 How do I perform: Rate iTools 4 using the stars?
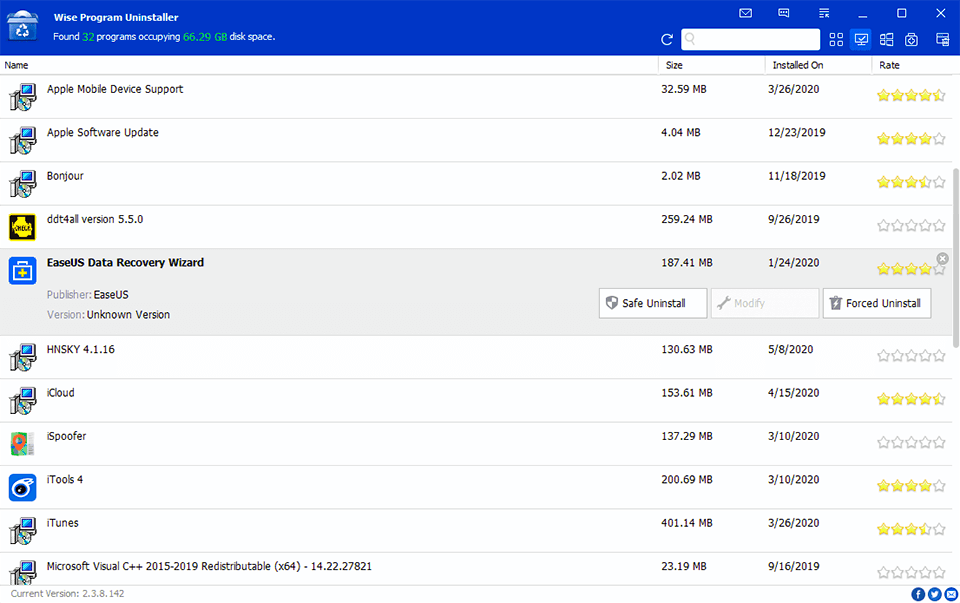pos(911,486)
